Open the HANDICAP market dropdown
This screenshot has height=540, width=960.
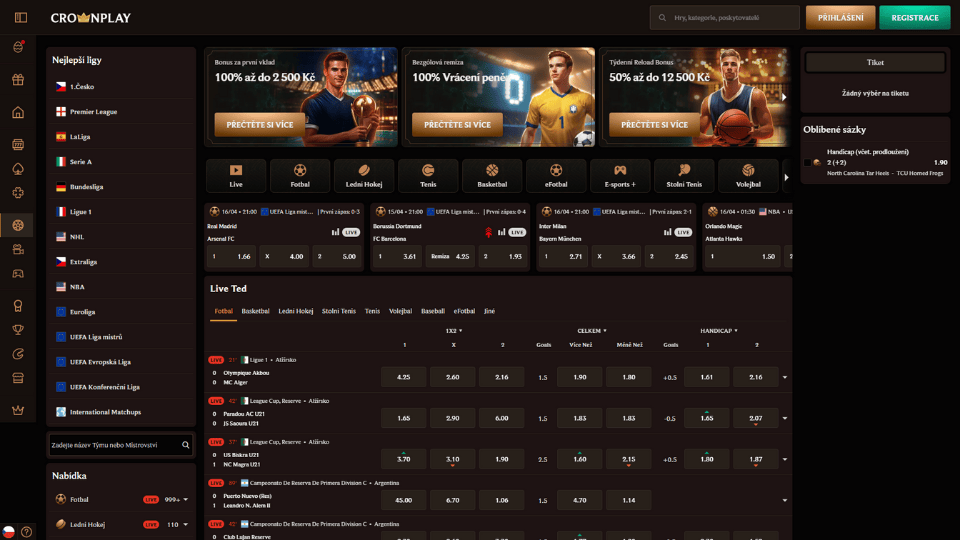pyautogui.click(x=719, y=331)
